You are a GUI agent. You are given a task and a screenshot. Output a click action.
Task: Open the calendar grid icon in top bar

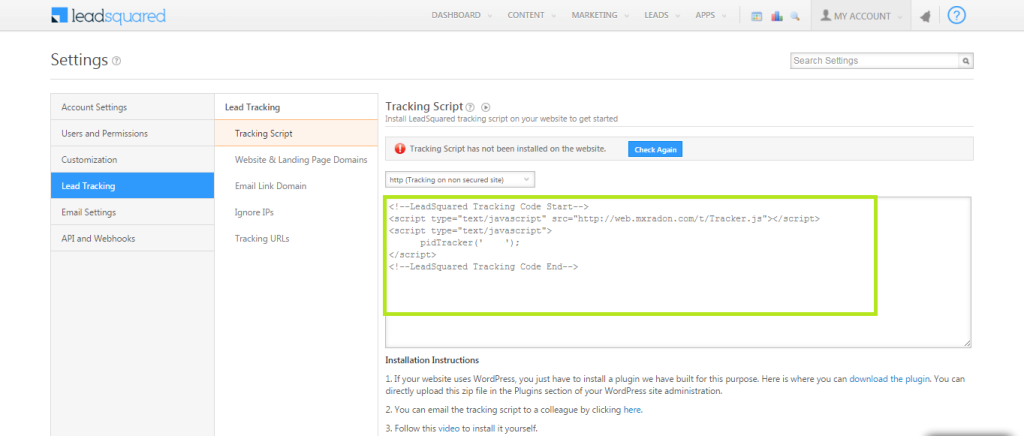[757, 16]
